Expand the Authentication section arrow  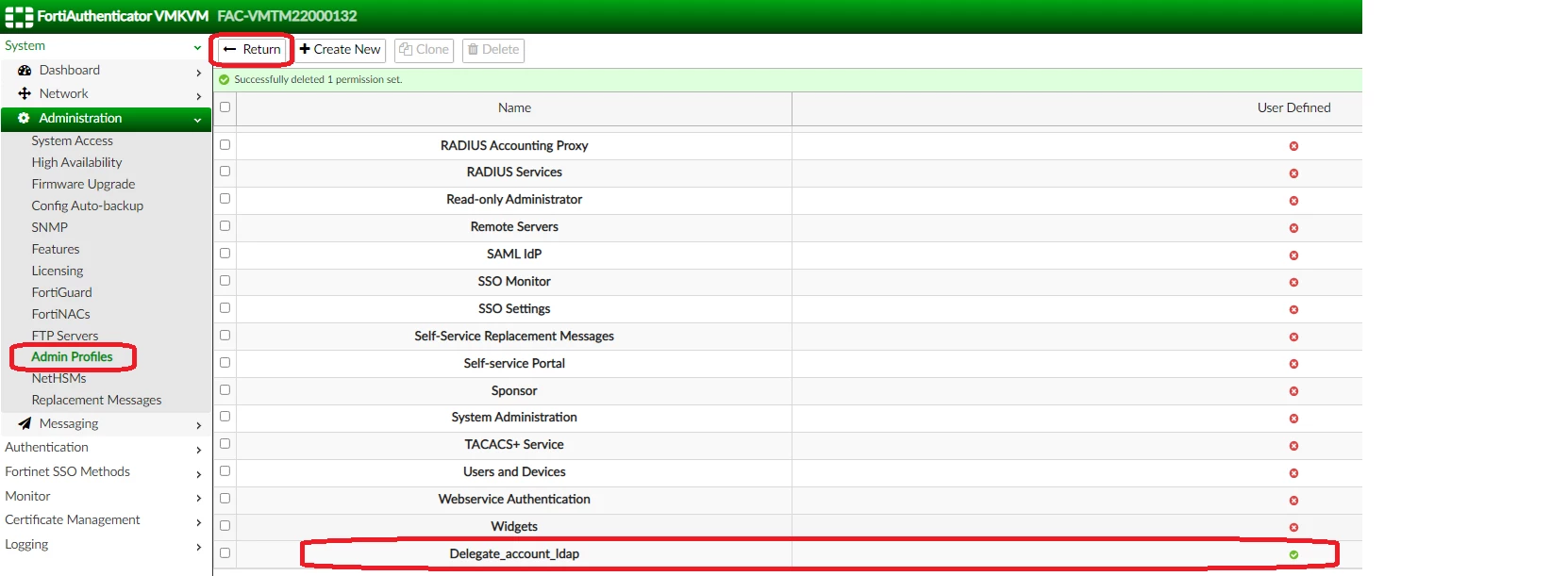pyautogui.click(x=198, y=450)
